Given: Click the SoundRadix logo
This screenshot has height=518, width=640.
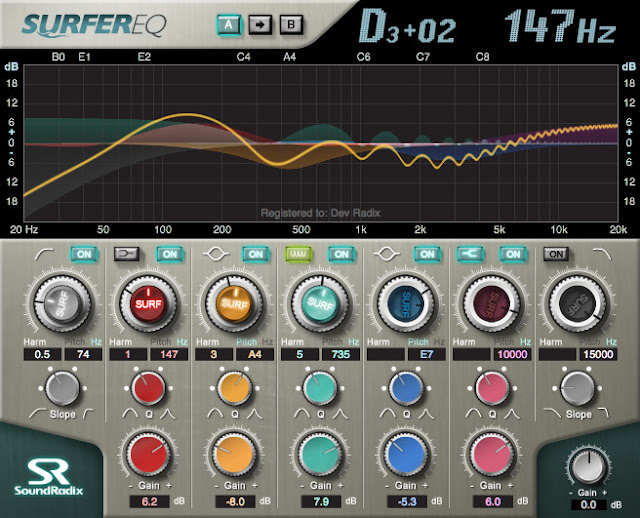Looking at the screenshot, I should pos(49,477).
